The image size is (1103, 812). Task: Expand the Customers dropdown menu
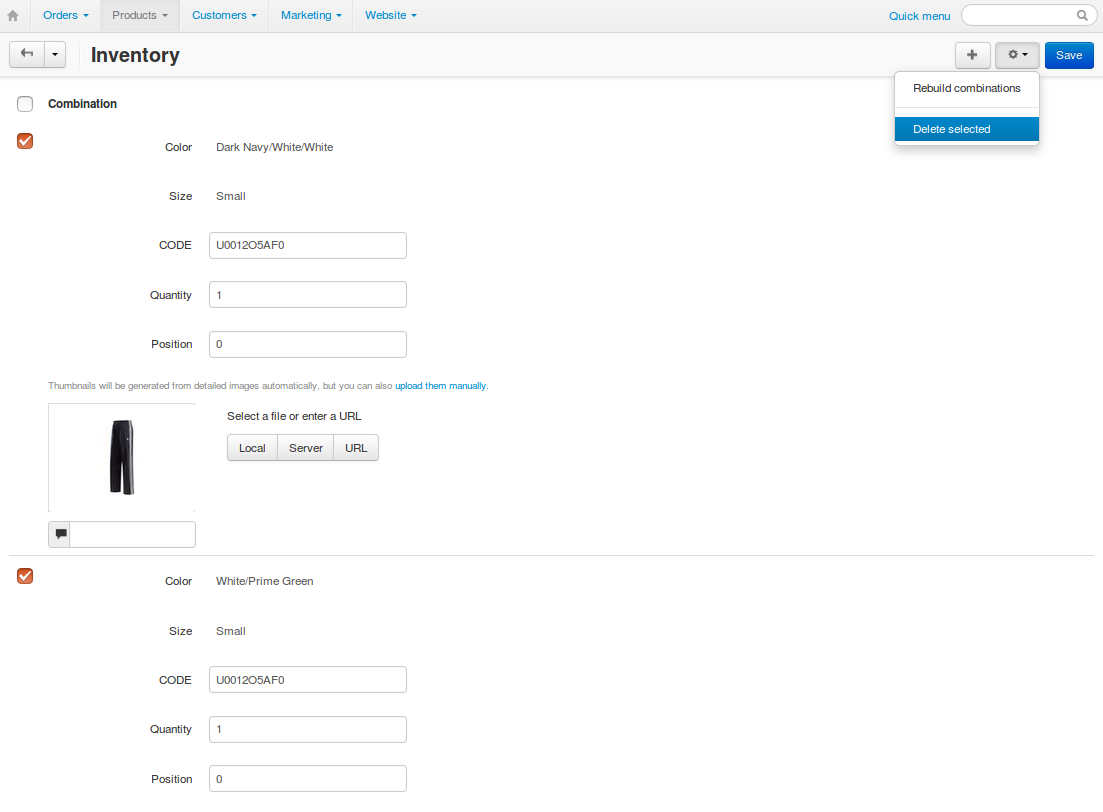(224, 15)
